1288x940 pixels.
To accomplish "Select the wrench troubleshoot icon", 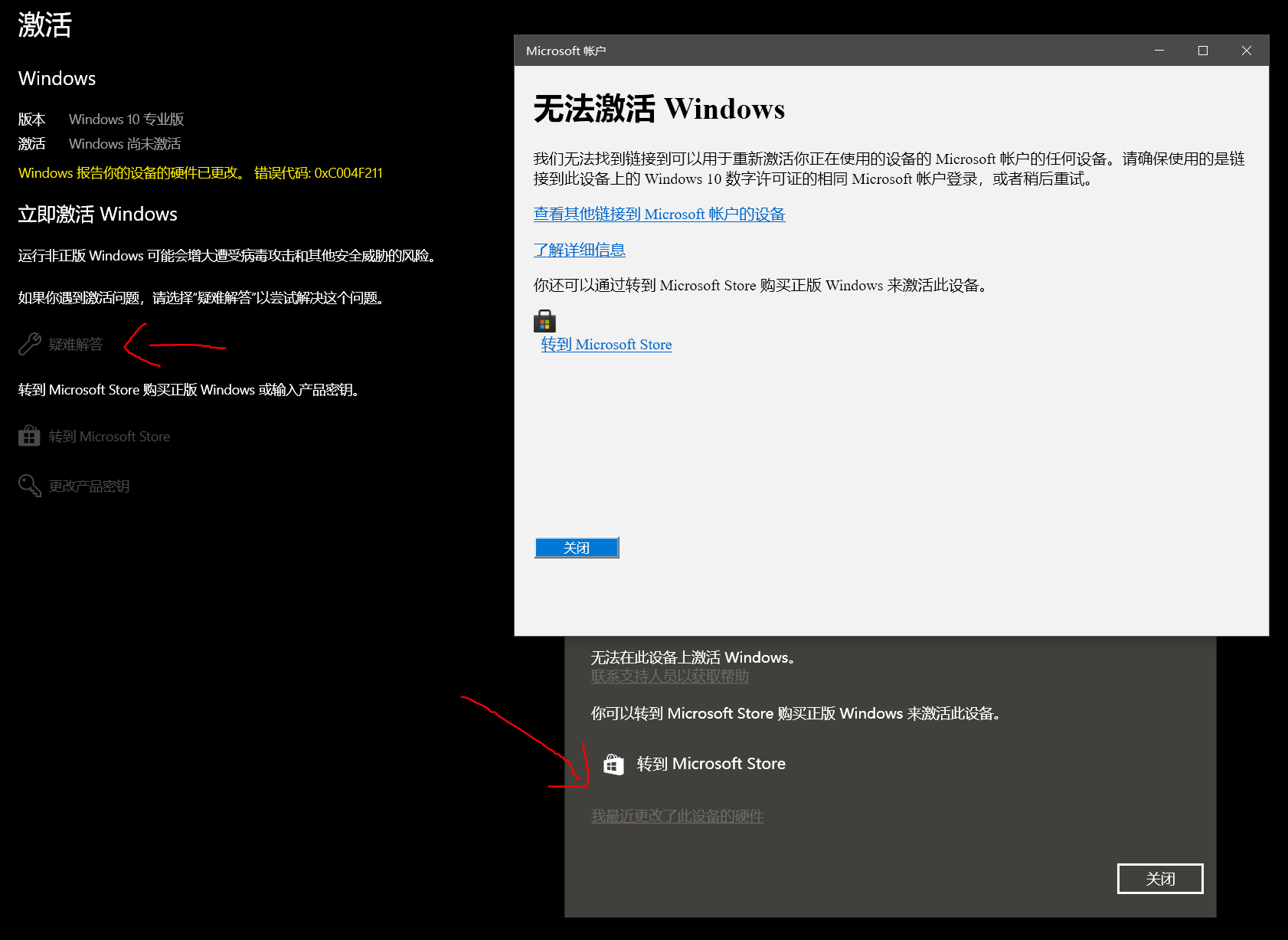I will tap(28, 344).
